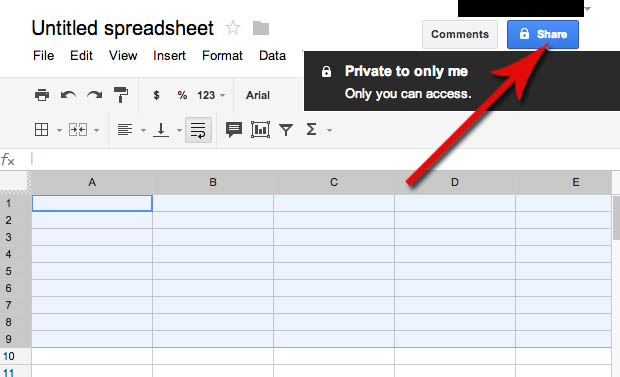Expand the borders dropdown arrow
Image resolution: width=620 pixels, height=377 pixels.
tap(59, 130)
